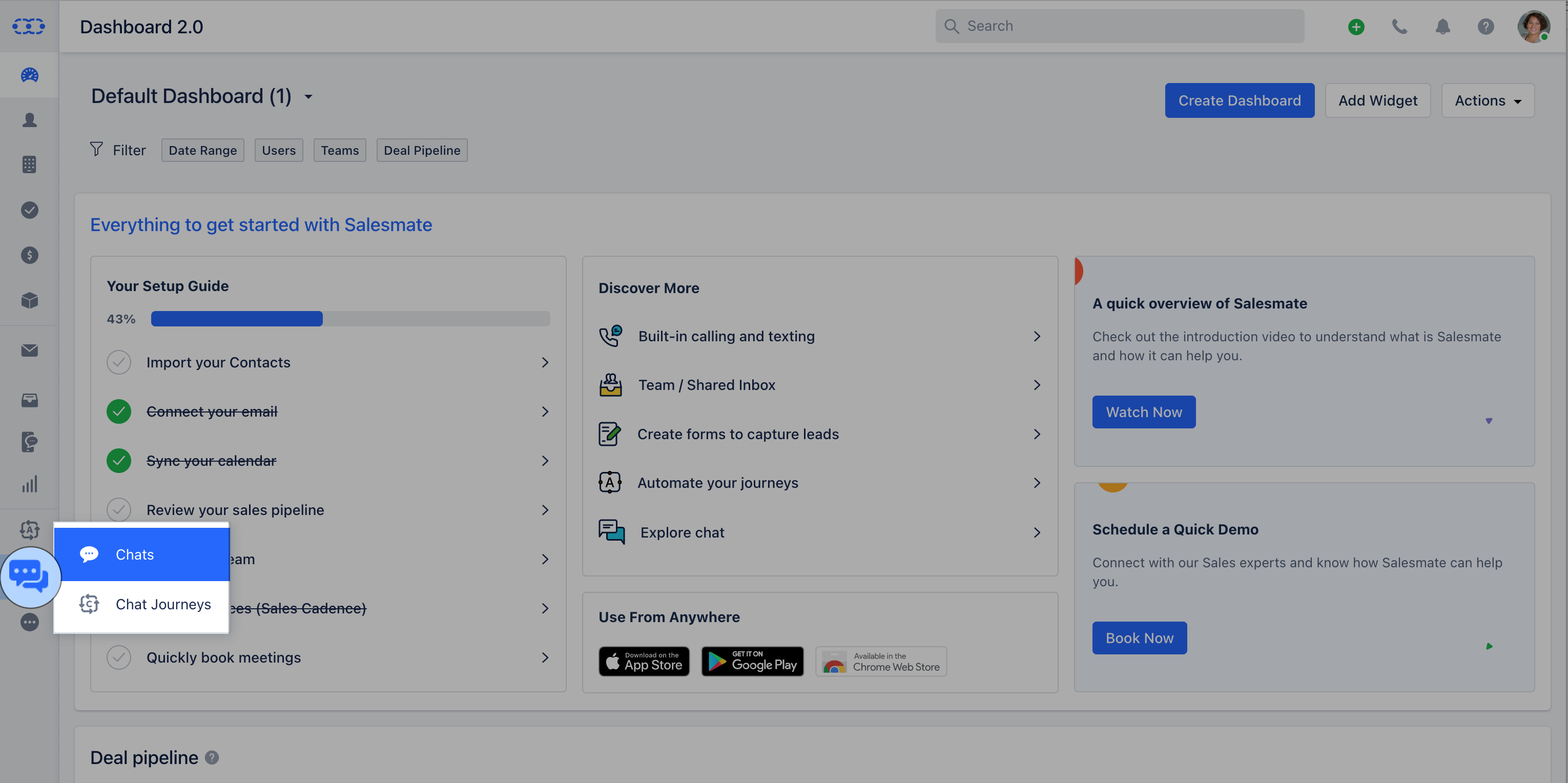Select Chat Journeys in the flyout menu
The height and width of the screenshot is (783, 1568).
tap(141, 604)
